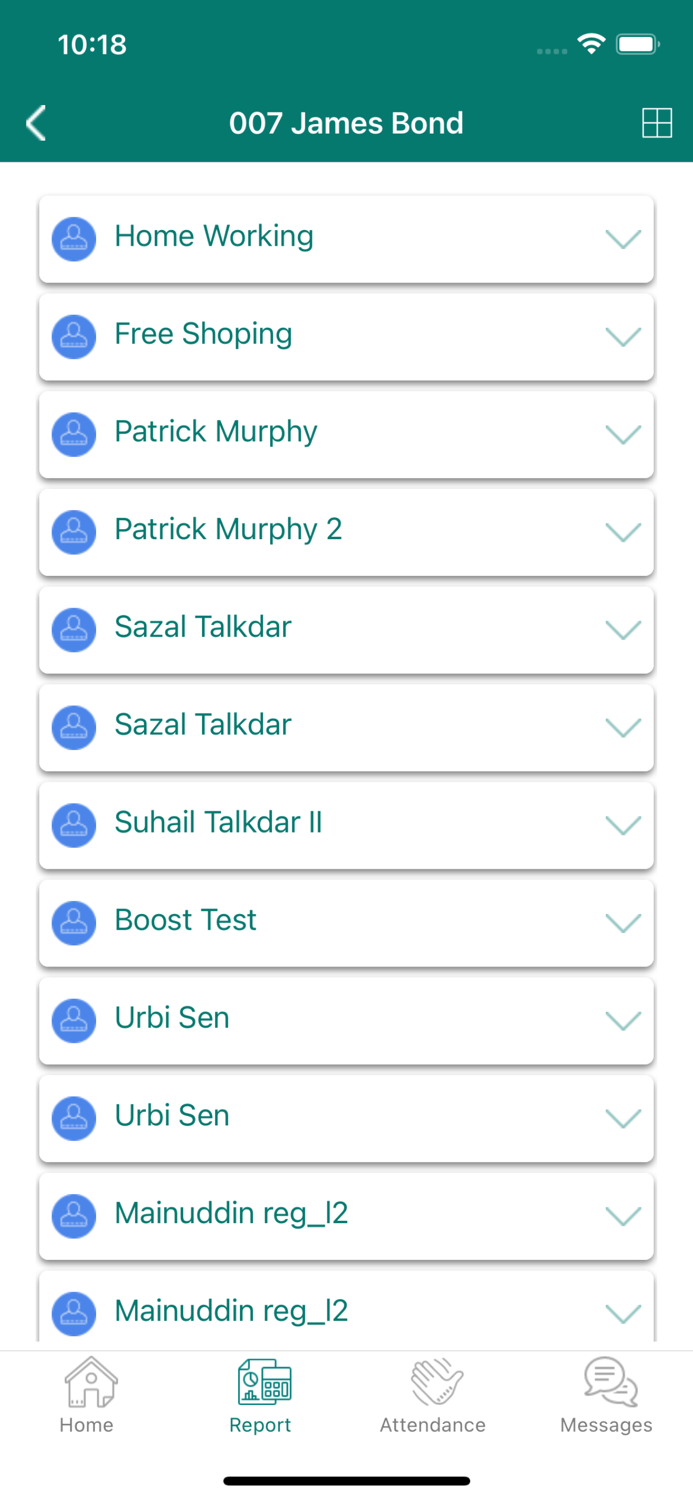693x1500 pixels.
Task: Switch to the Report tab
Action: pyautogui.click(x=261, y=1396)
